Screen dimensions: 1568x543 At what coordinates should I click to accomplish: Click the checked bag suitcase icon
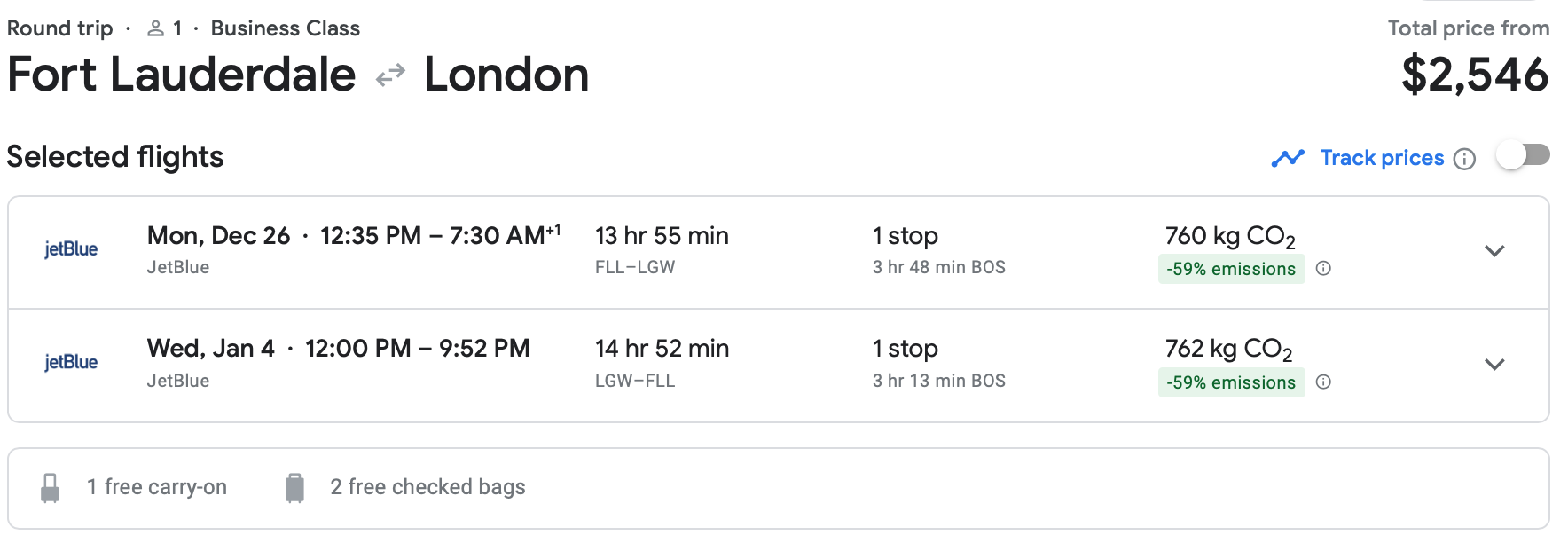point(295,487)
